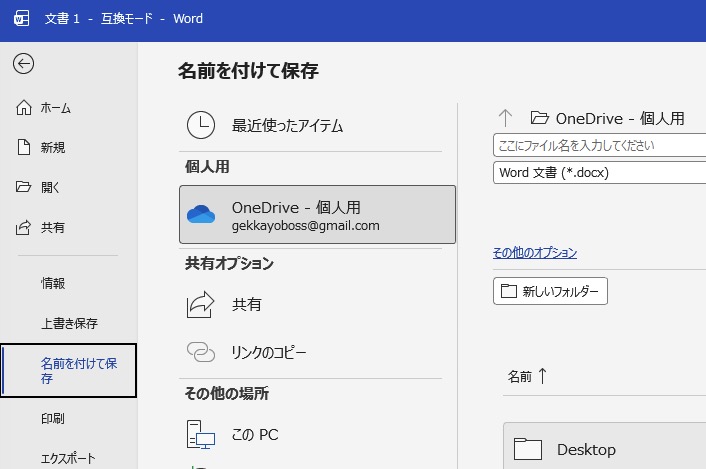Click the file name input field
The width and height of the screenshot is (706, 469).
600,145
